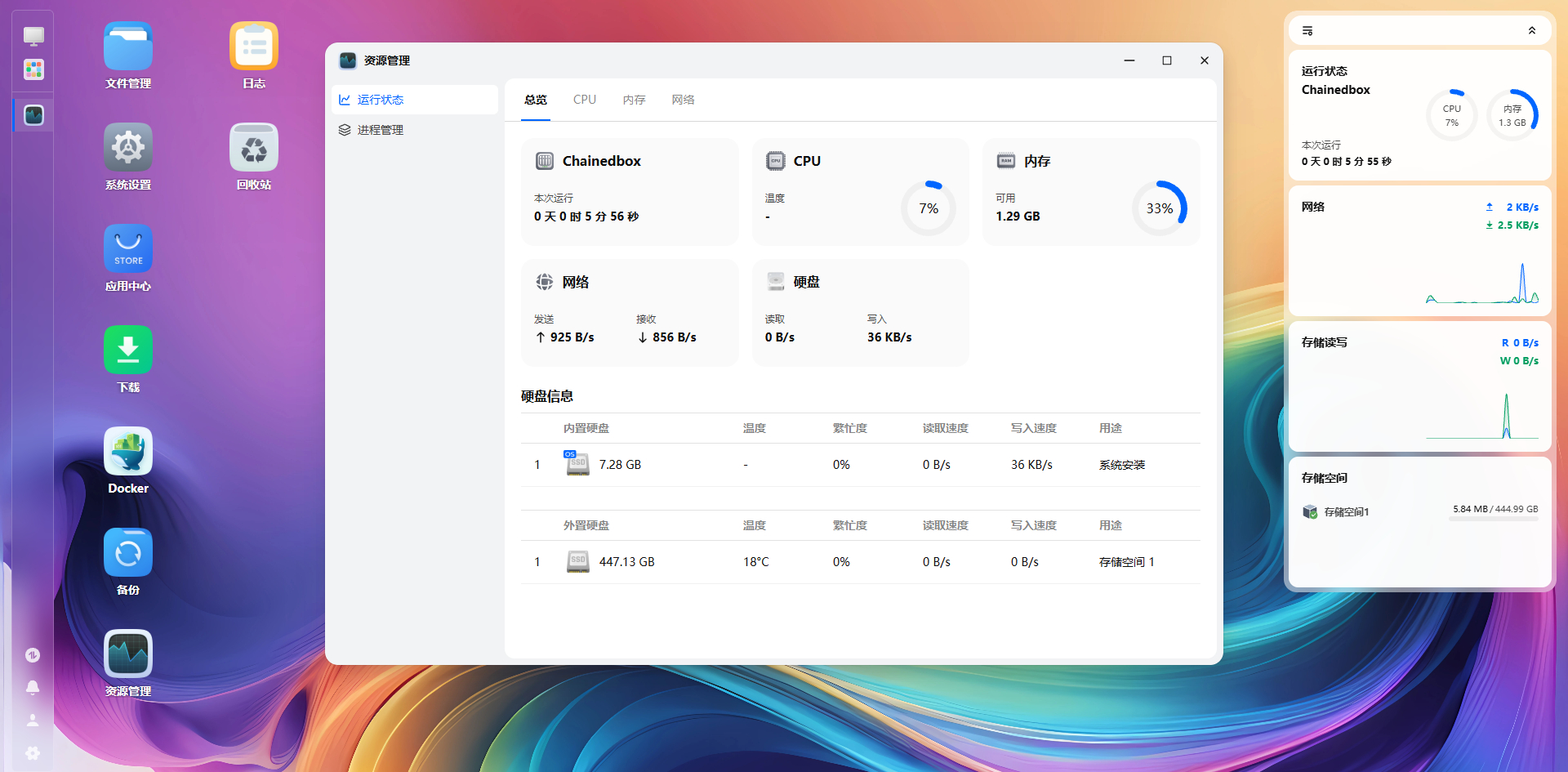Click the widget 内存 1.3 GB gauge
This screenshot has height=772, width=1568.
[1512, 115]
